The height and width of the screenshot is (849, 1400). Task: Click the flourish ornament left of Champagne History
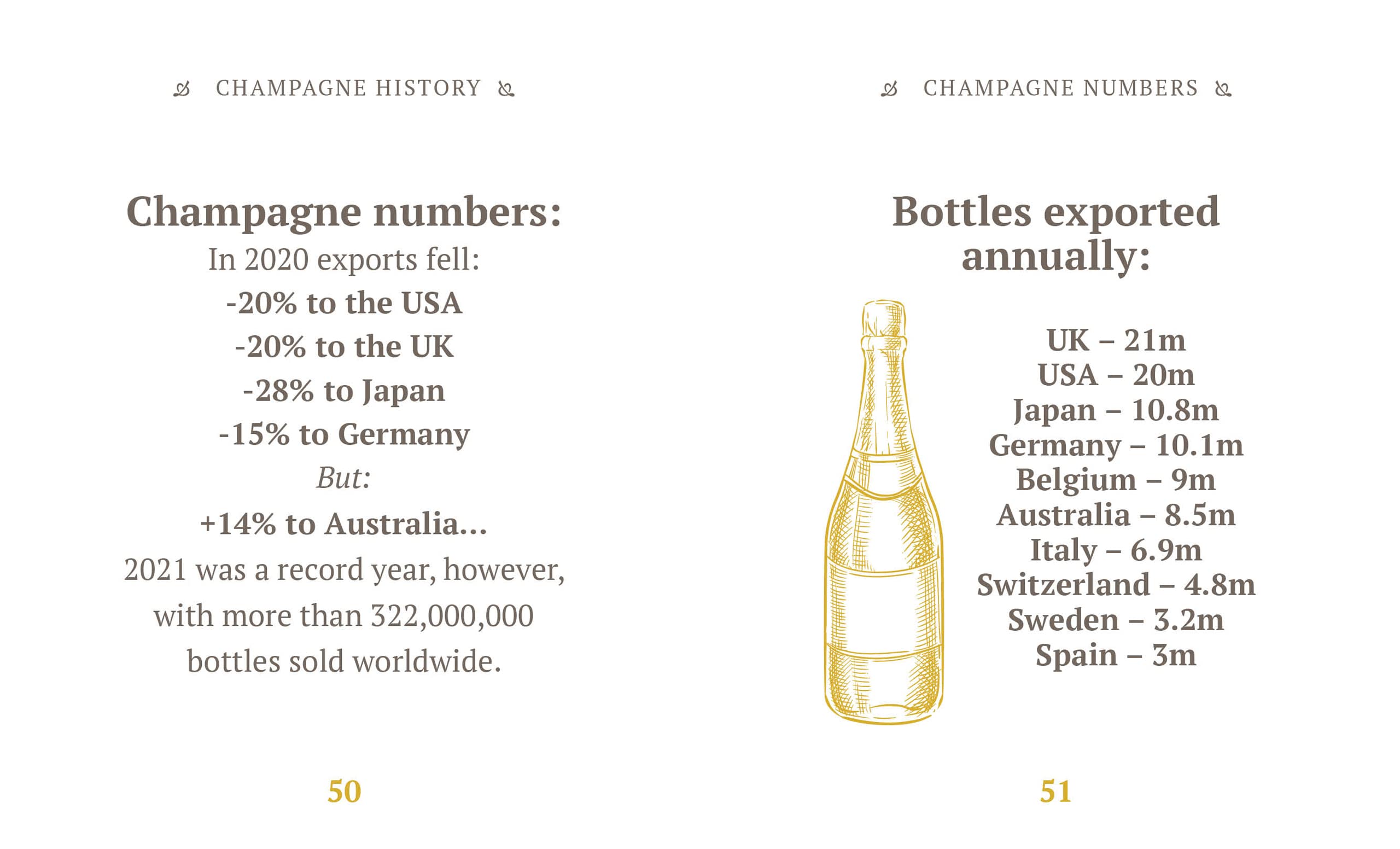click(182, 89)
